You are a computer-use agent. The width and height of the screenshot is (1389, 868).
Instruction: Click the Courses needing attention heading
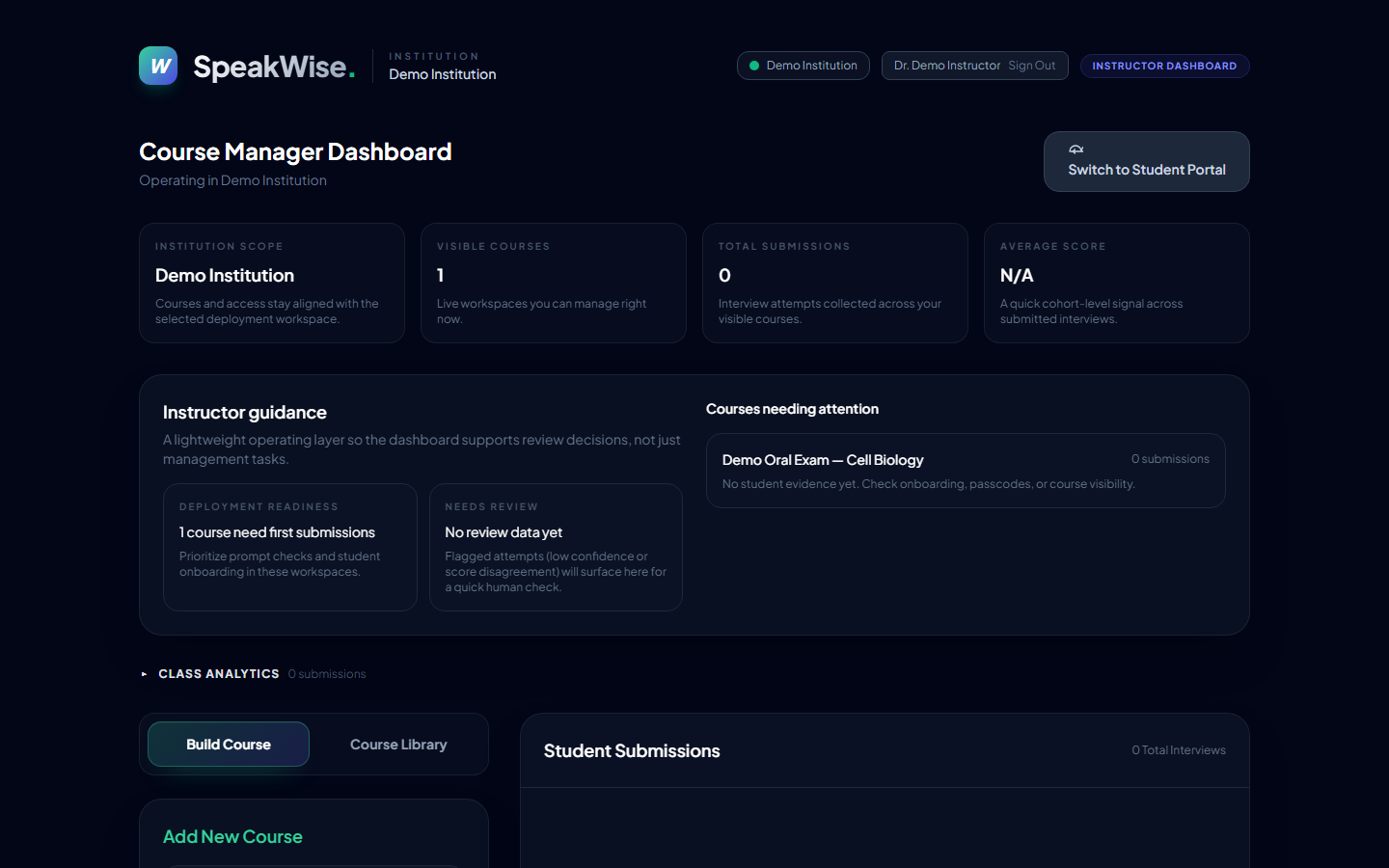792,409
